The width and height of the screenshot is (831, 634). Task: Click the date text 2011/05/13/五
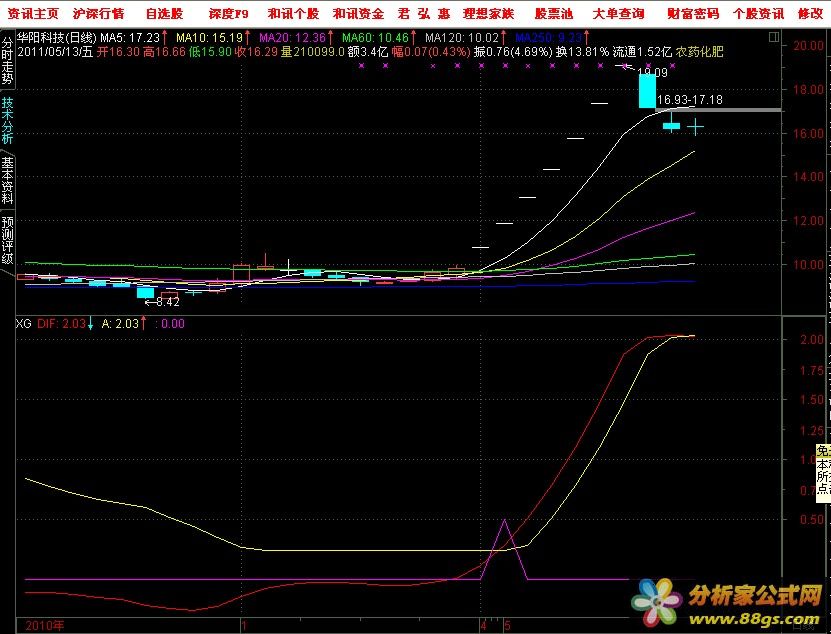coord(55,52)
